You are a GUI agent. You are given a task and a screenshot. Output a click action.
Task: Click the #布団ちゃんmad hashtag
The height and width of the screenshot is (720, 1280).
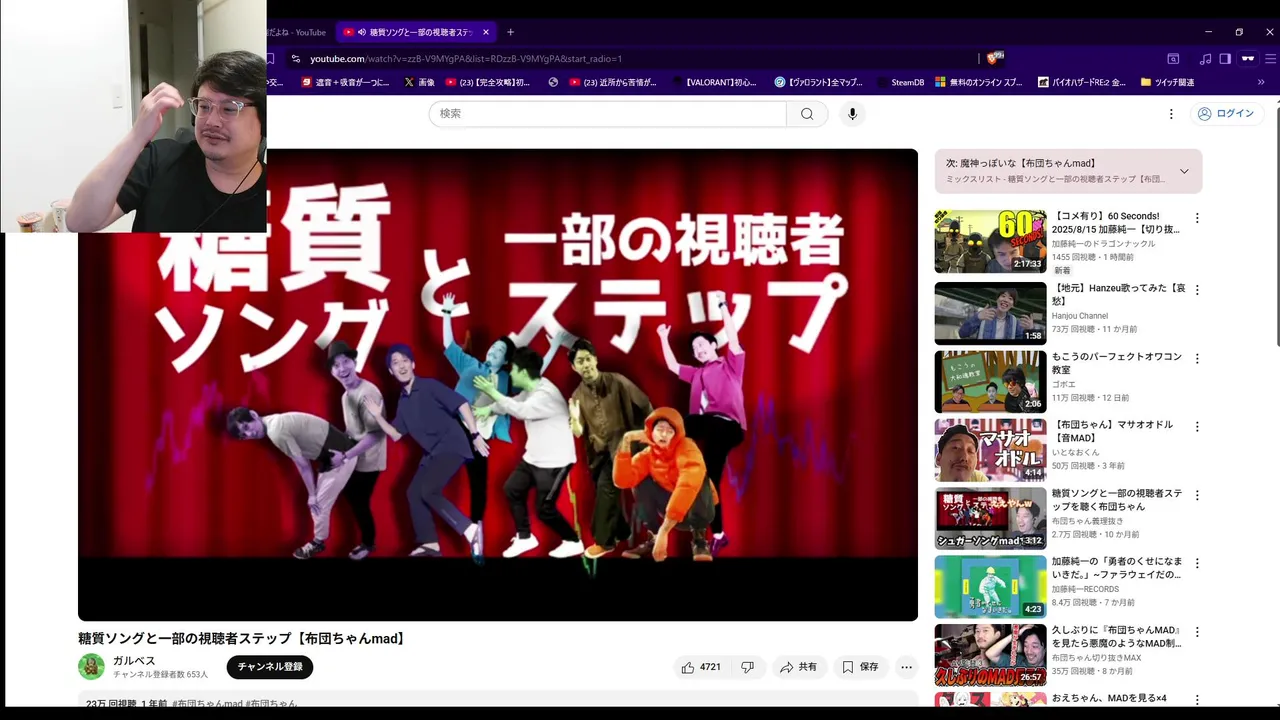tap(207, 704)
